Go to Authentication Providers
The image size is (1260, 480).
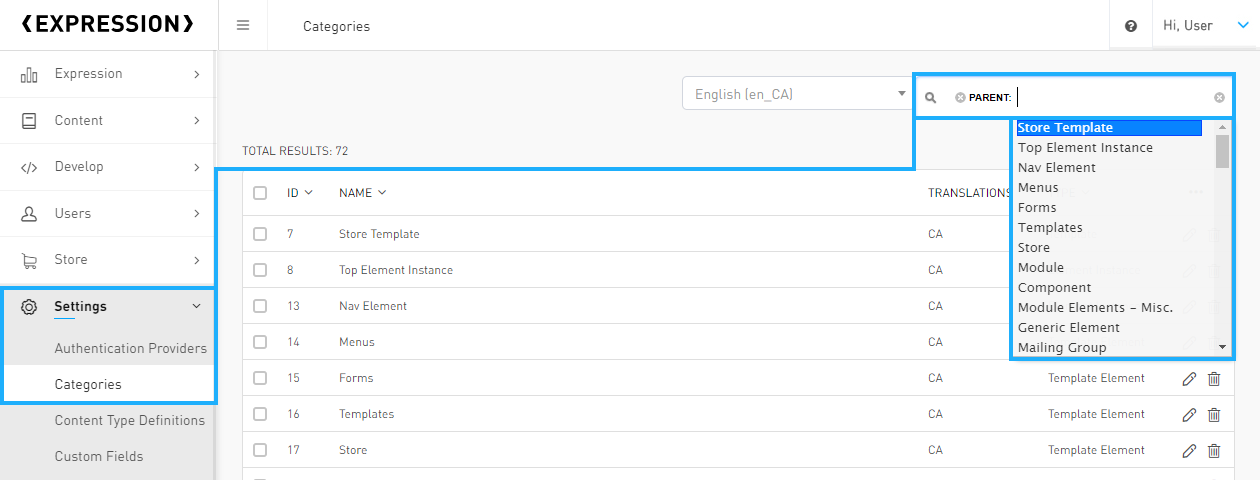(130, 349)
